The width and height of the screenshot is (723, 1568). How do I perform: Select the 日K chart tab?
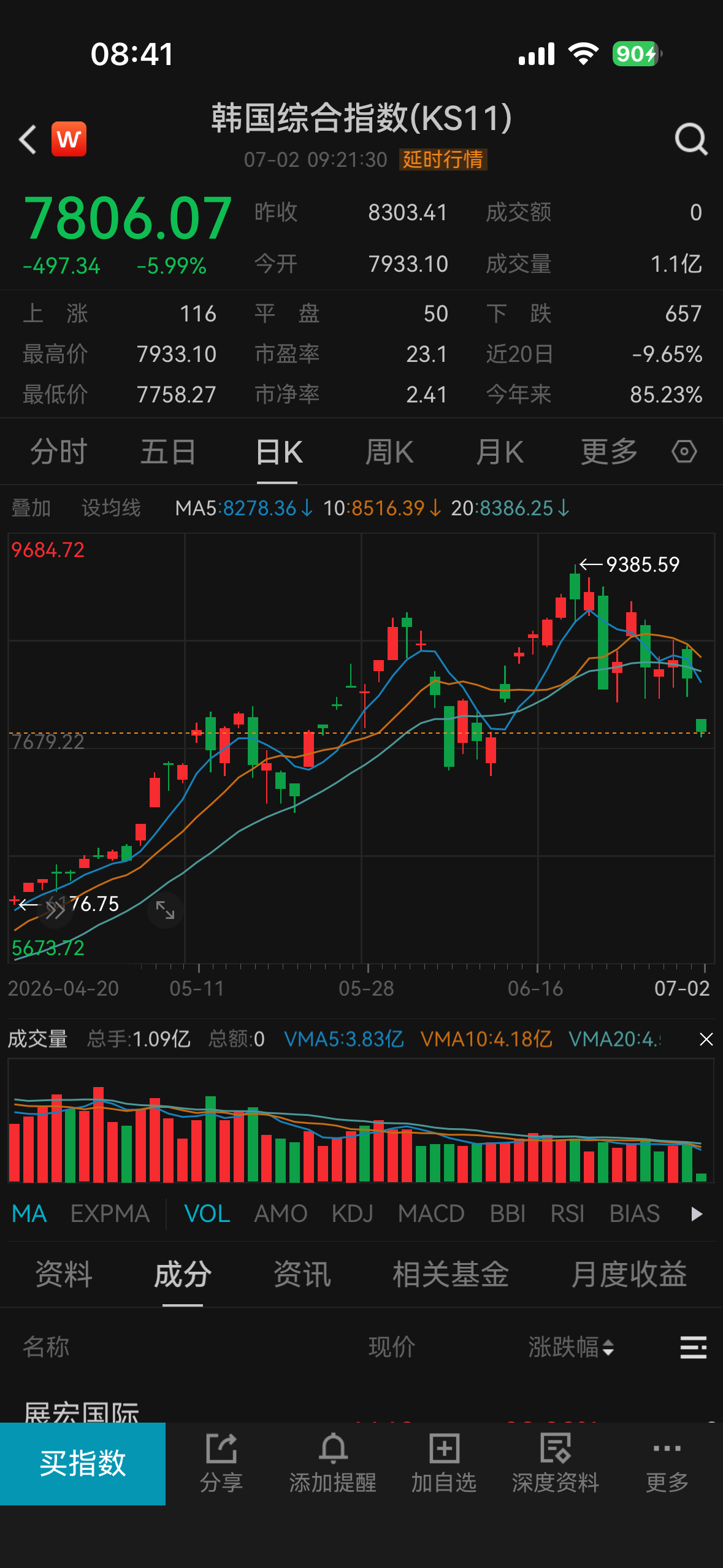click(279, 452)
